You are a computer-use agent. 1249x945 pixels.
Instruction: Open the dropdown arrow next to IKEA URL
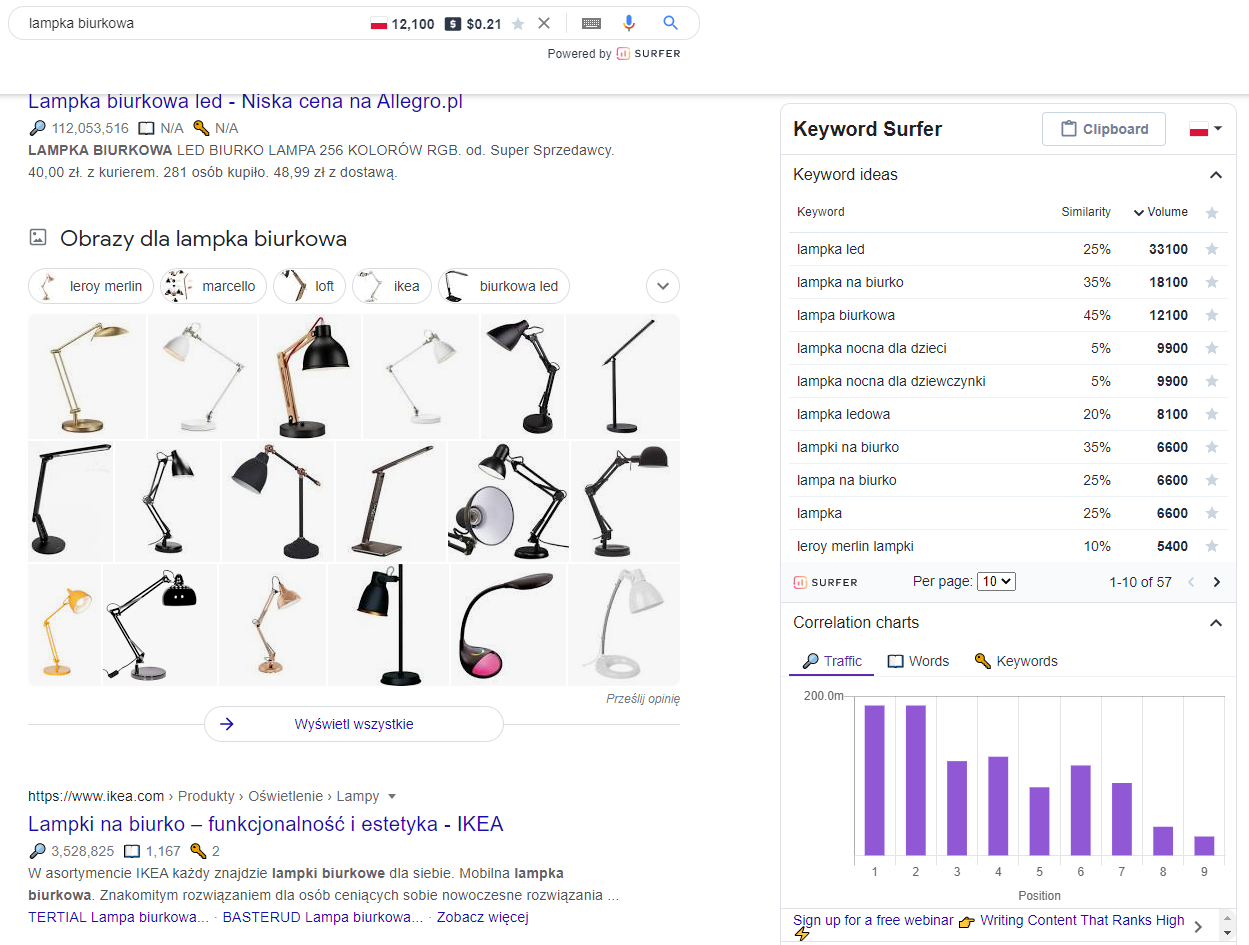click(x=392, y=797)
